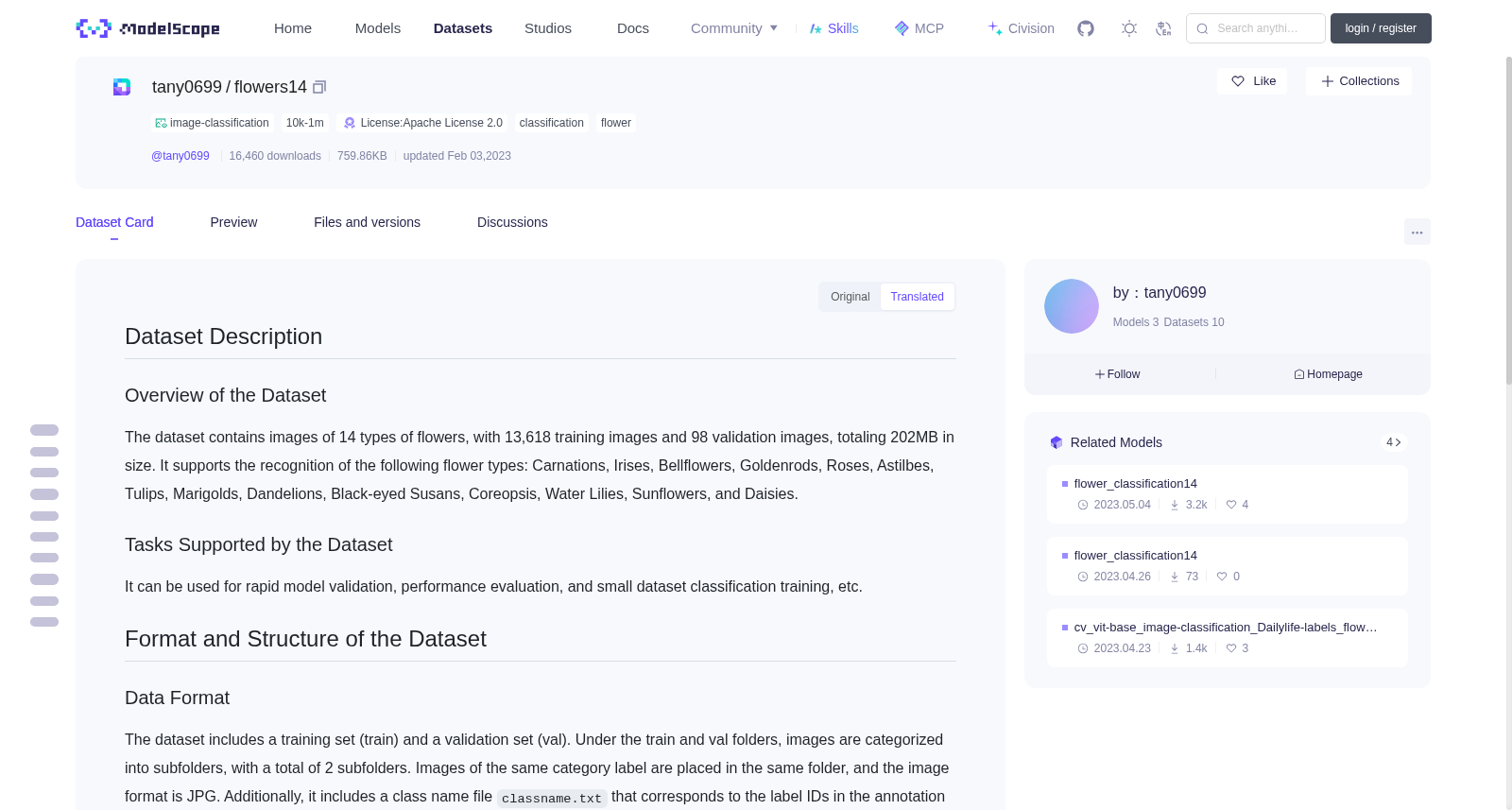Click tany0699 profile avatar circle

coord(1071,306)
